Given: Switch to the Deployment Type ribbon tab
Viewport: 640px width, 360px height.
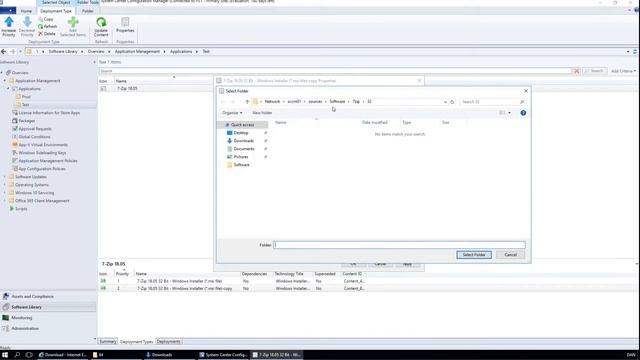Looking at the screenshot, I should pyautogui.click(x=56, y=11).
